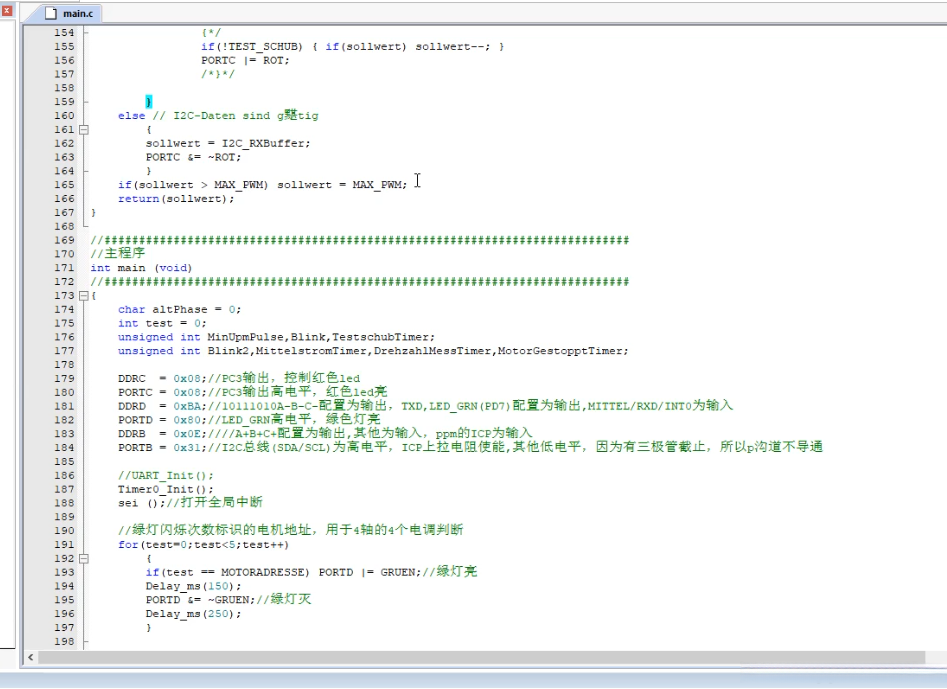Click the '//主程序' comment on line 170
947x689 pixels.
click(x=118, y=254)
